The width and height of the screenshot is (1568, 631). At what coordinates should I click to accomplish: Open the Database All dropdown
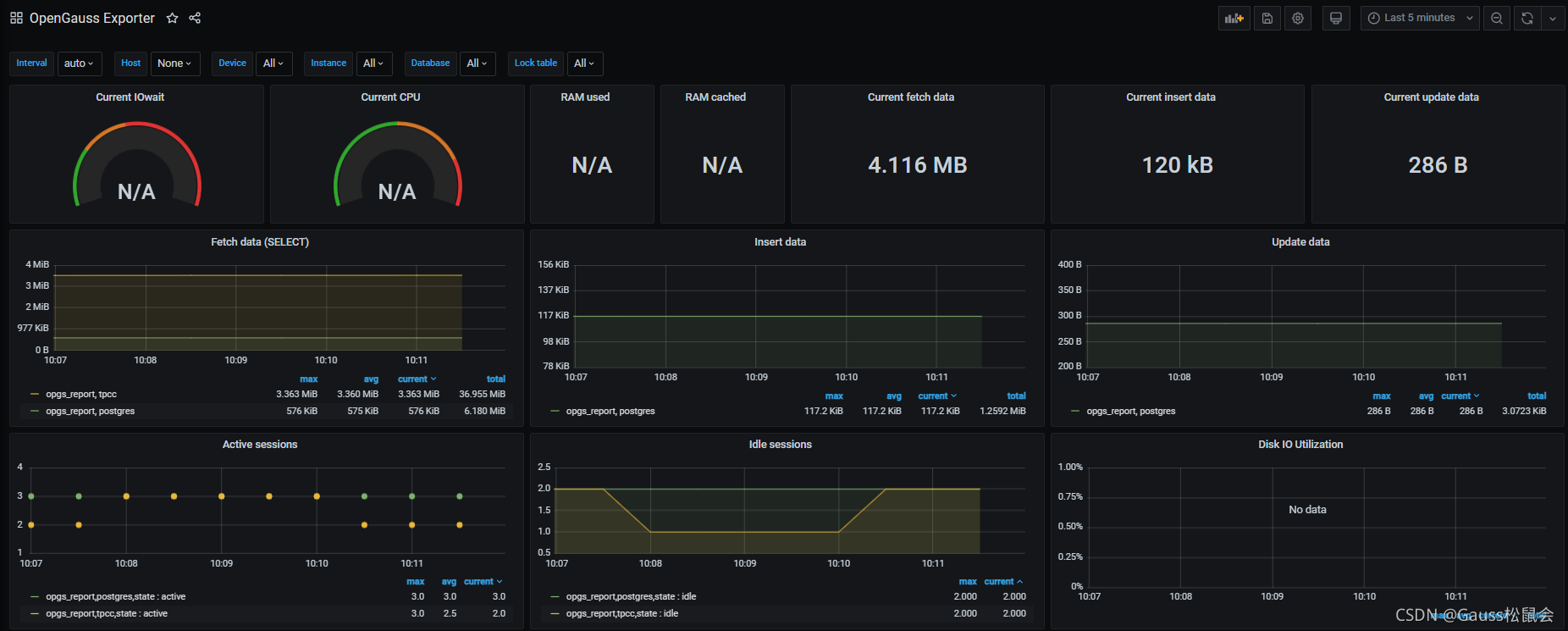click(x=478, y=64)
